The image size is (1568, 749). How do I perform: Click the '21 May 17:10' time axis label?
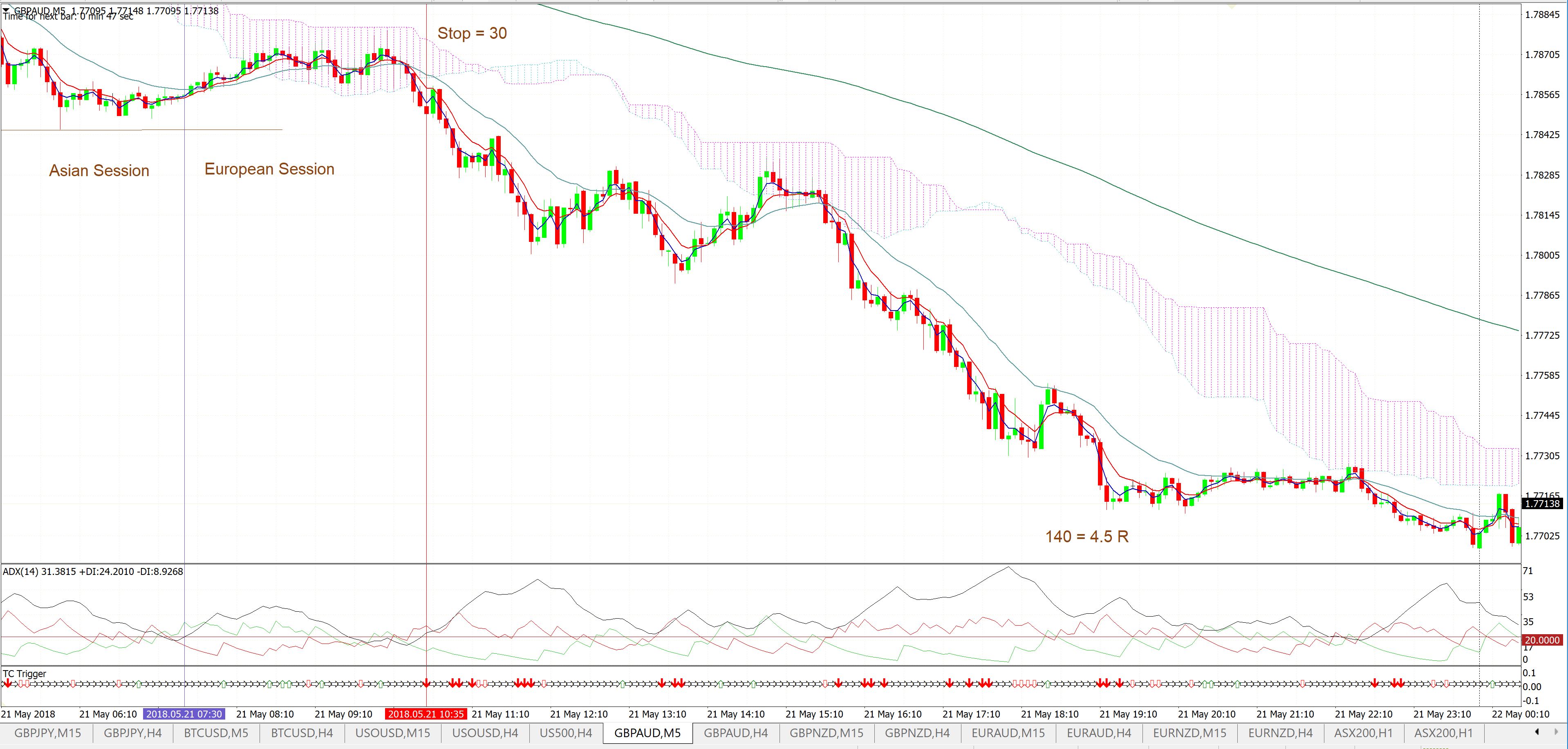pos(972,714)
